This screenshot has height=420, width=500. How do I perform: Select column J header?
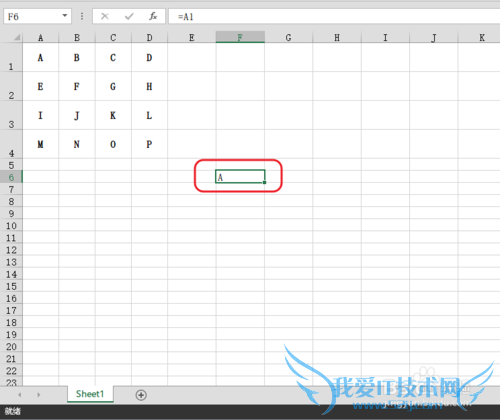pos(434,38)
